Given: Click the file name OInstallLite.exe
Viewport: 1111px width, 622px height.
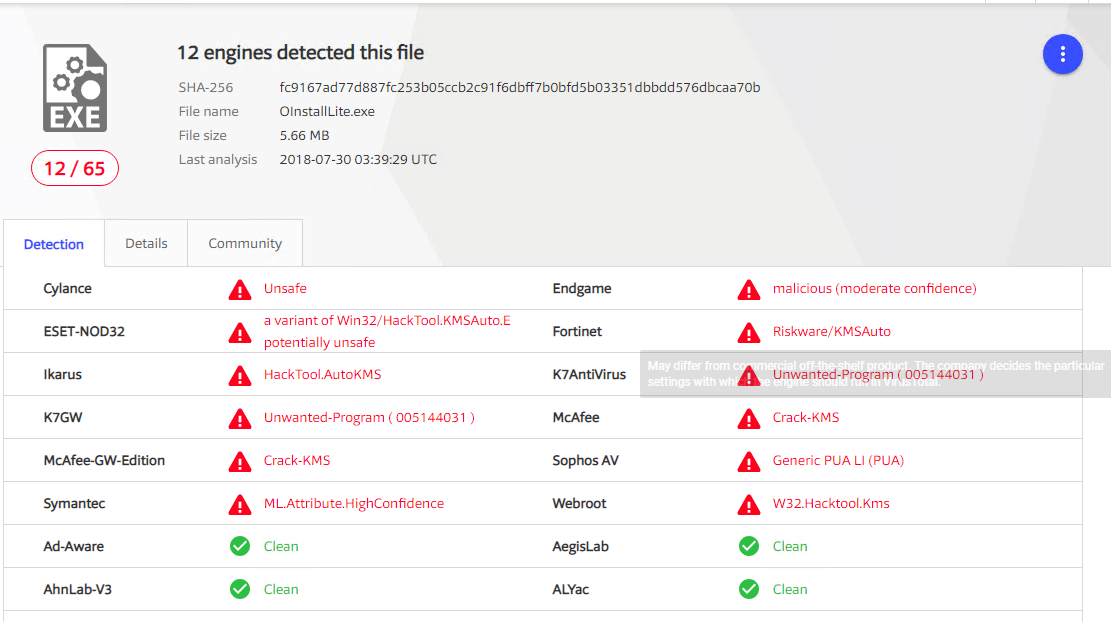Looking at the screenshot, I should click(x=327, y=111).
